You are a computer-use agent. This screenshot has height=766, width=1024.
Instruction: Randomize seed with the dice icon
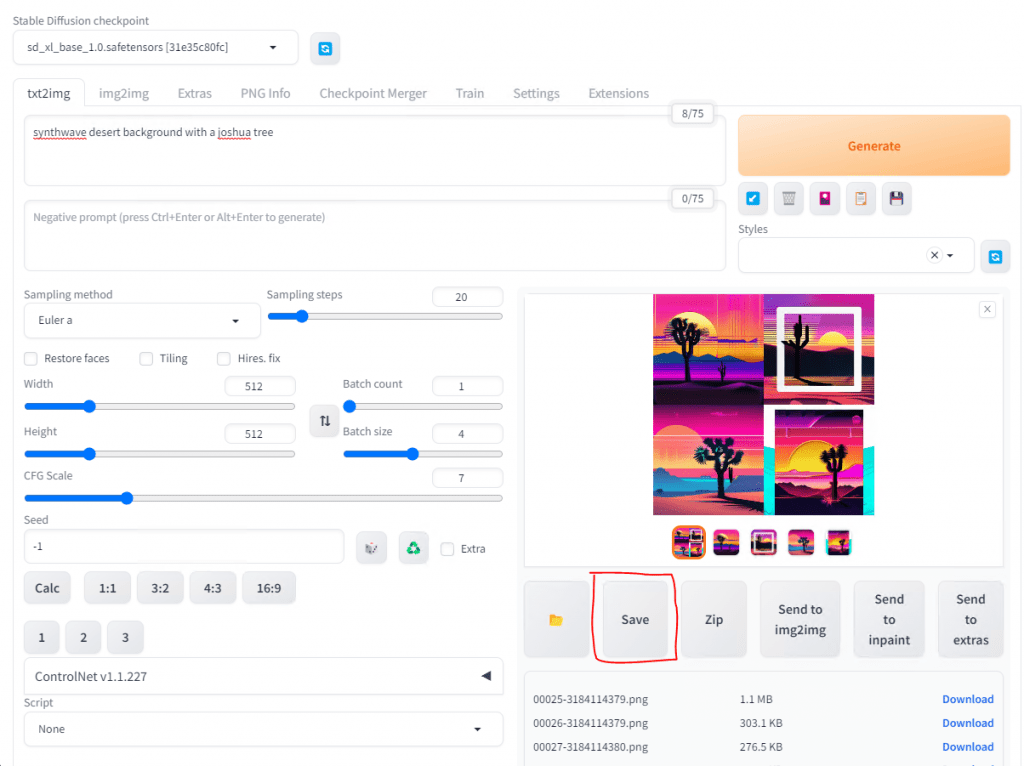click(x=372, y=548)
